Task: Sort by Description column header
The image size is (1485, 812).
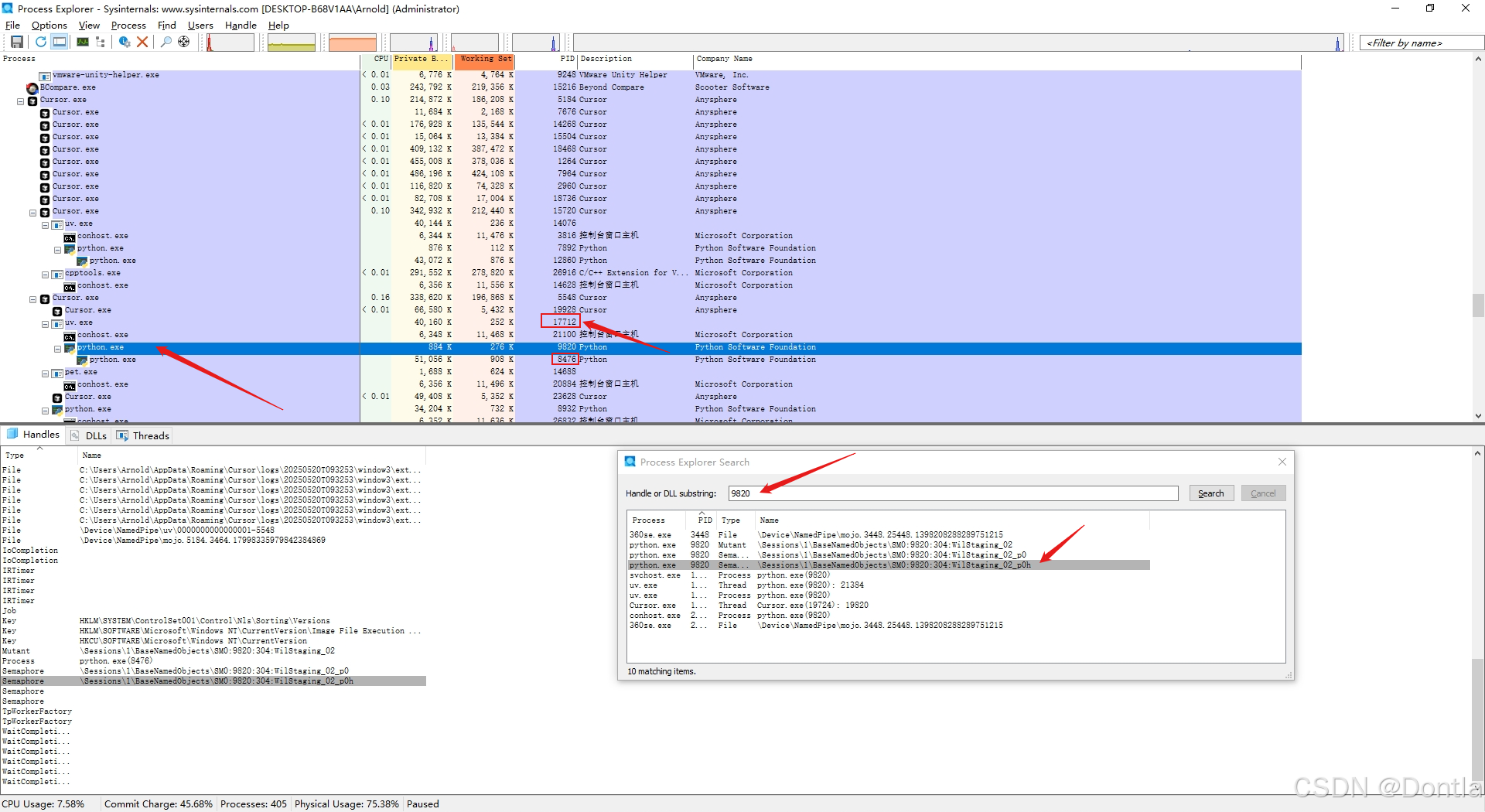Action: click(636, 59)
